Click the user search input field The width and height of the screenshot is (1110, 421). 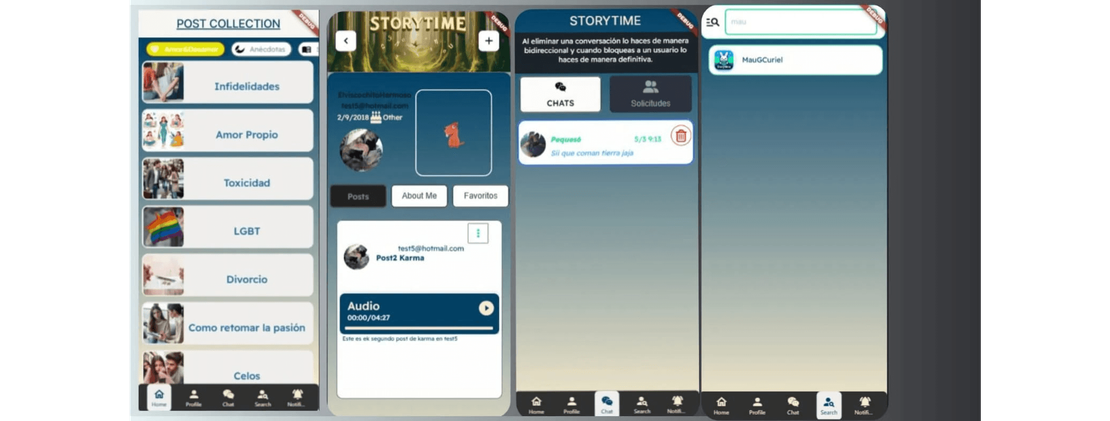800,22
